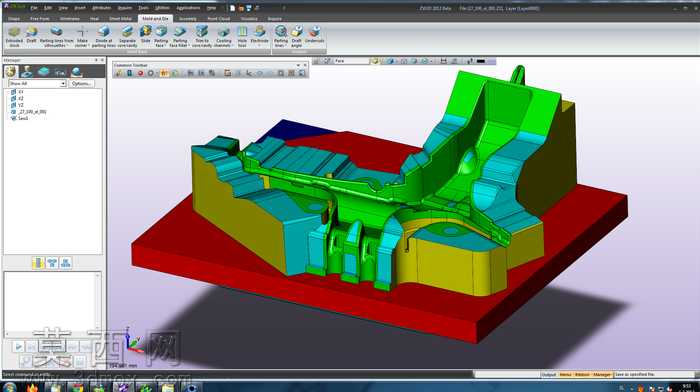700x392 pixels.
Task: Switch to the Sheet Metal ribbon tab
Action: (121, 19)
